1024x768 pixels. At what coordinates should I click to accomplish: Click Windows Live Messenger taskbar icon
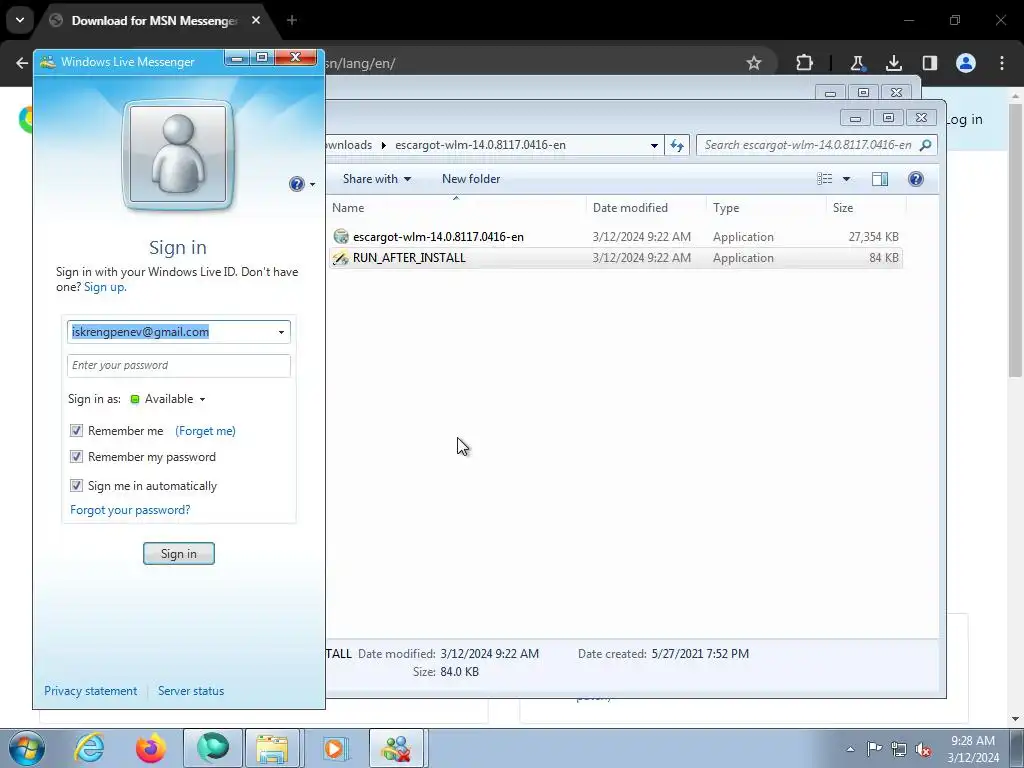click(x=397, y=748)
